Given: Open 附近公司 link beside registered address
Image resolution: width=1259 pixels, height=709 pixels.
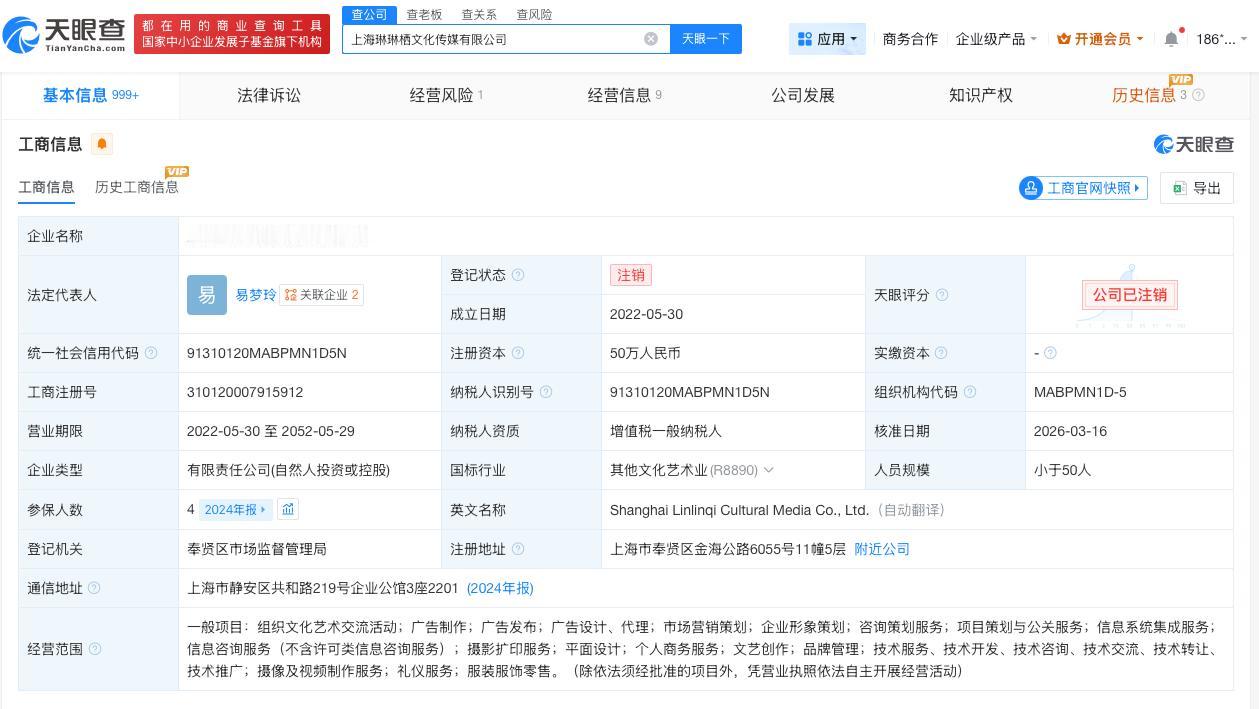Looking at the screenshot, I should [881, 549].
